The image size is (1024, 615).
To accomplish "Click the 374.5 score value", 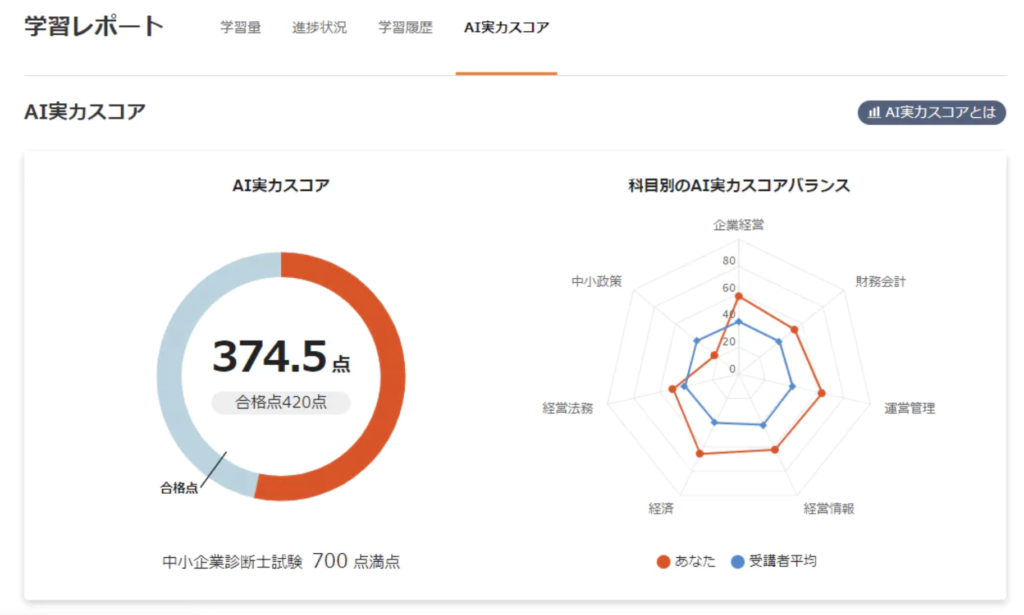I will (x=270, y=356).
